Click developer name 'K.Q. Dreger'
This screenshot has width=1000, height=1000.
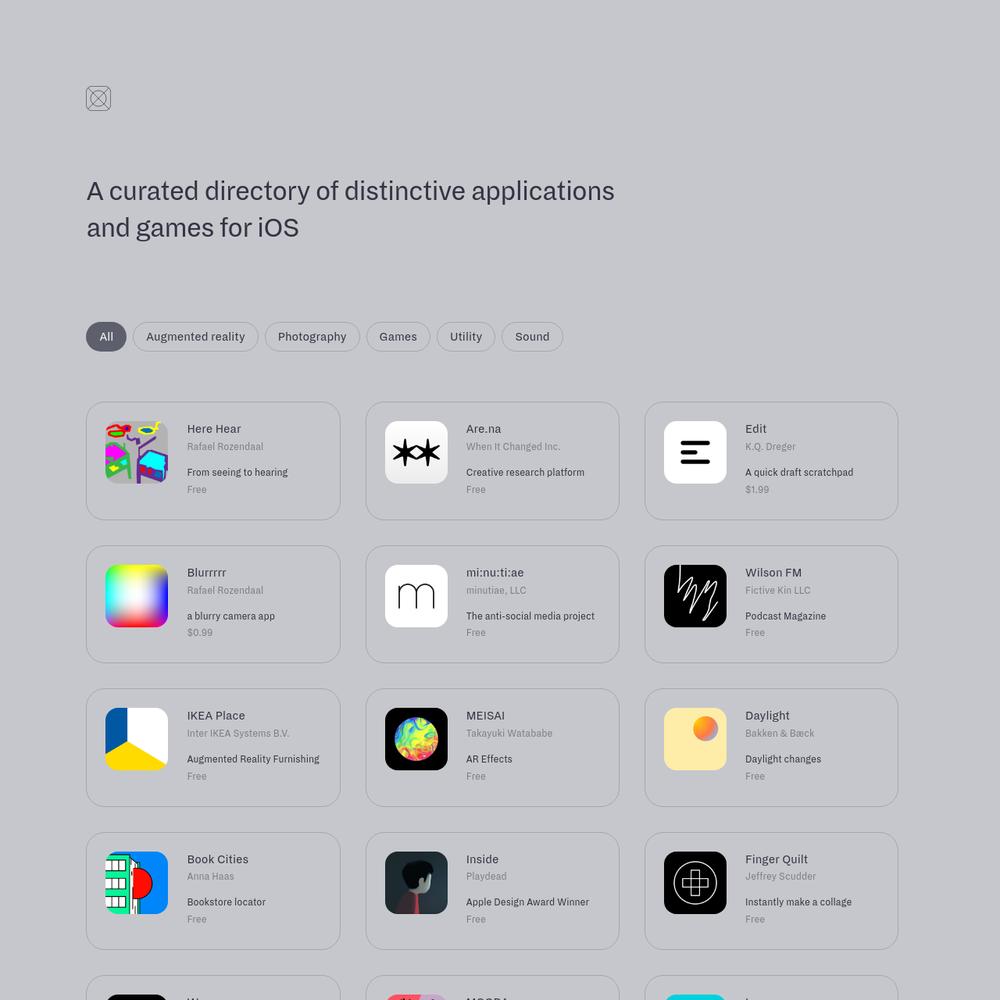pos(770,446)
